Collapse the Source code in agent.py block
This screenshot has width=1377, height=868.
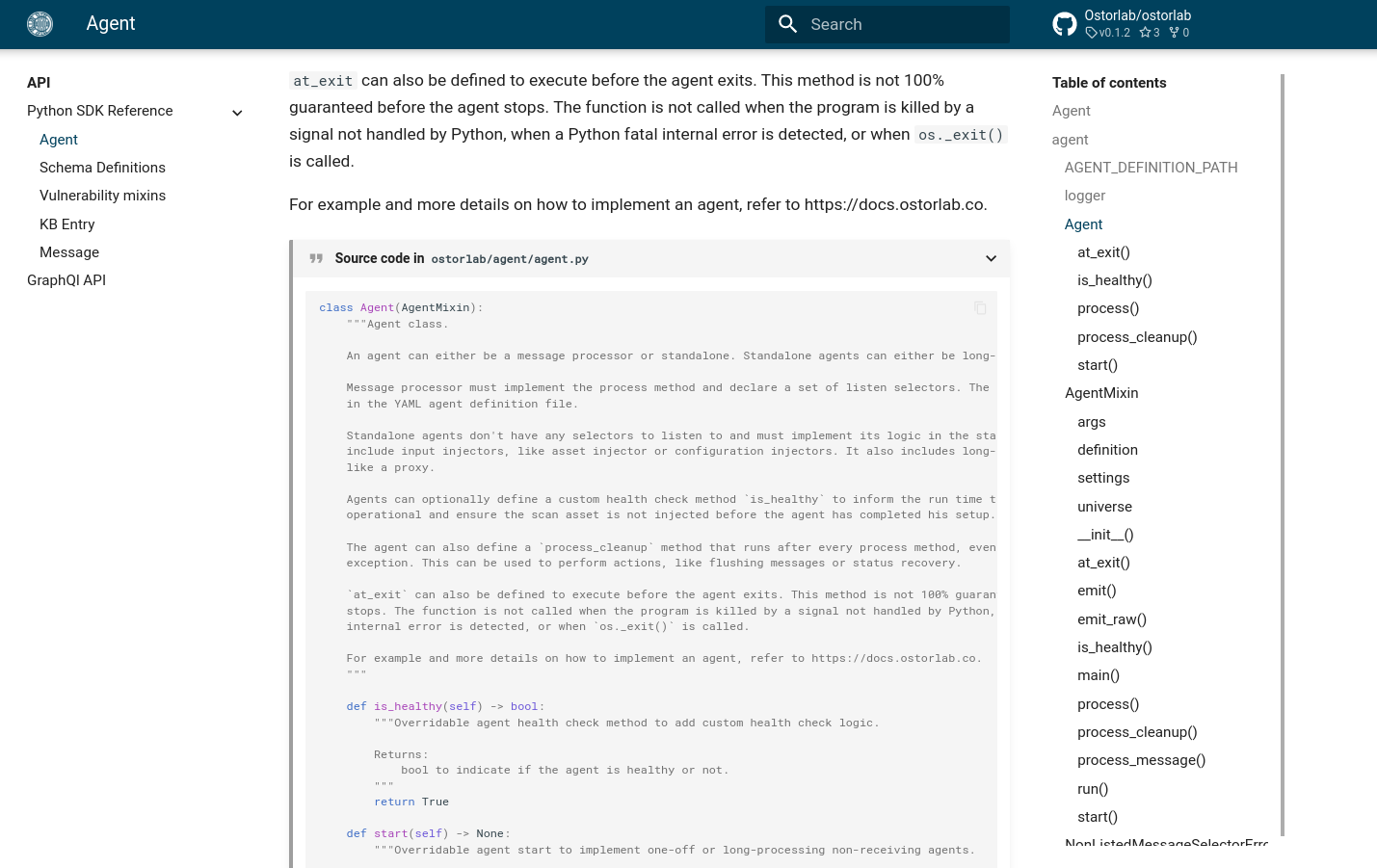(991, 258)
